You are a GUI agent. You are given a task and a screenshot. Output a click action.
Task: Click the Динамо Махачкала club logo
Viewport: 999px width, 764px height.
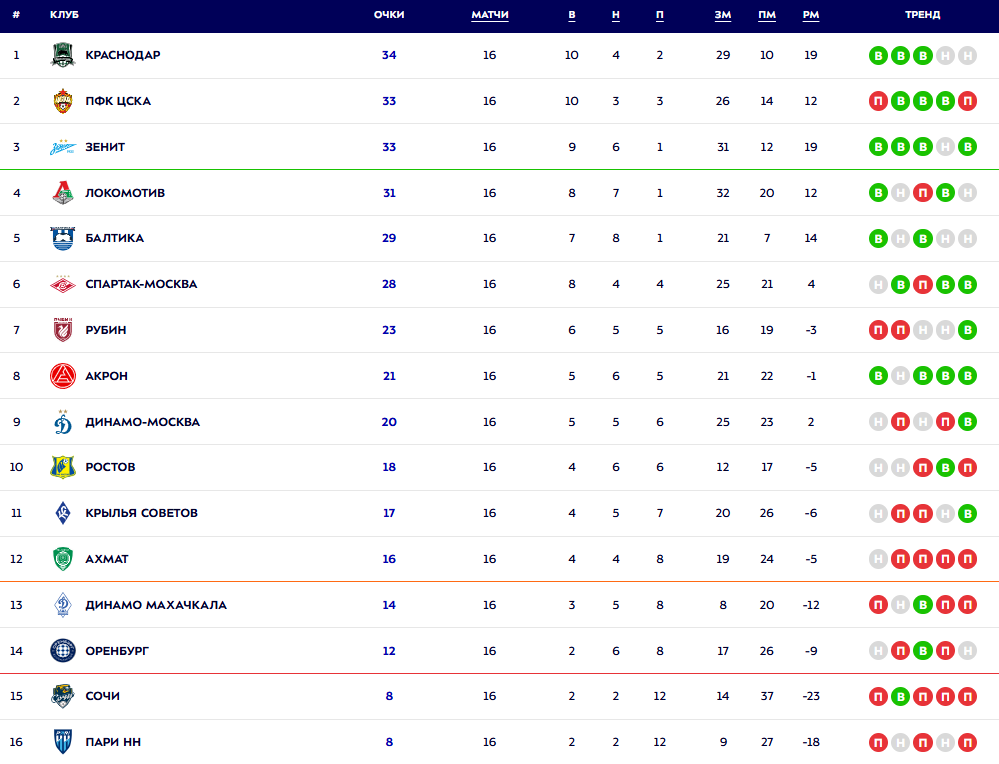[x=63, y=605]
